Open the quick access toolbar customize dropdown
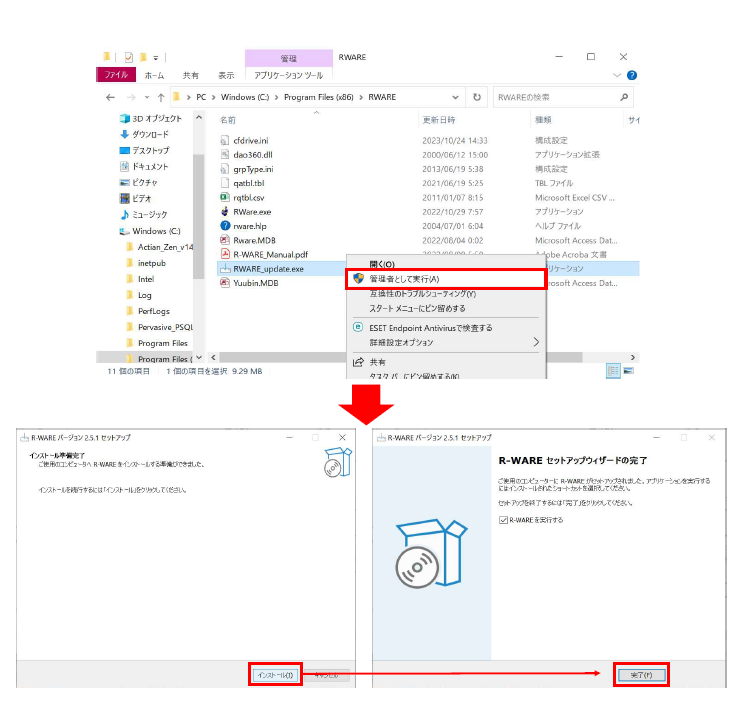Screen dimensions: 750x711 [155, 58]
